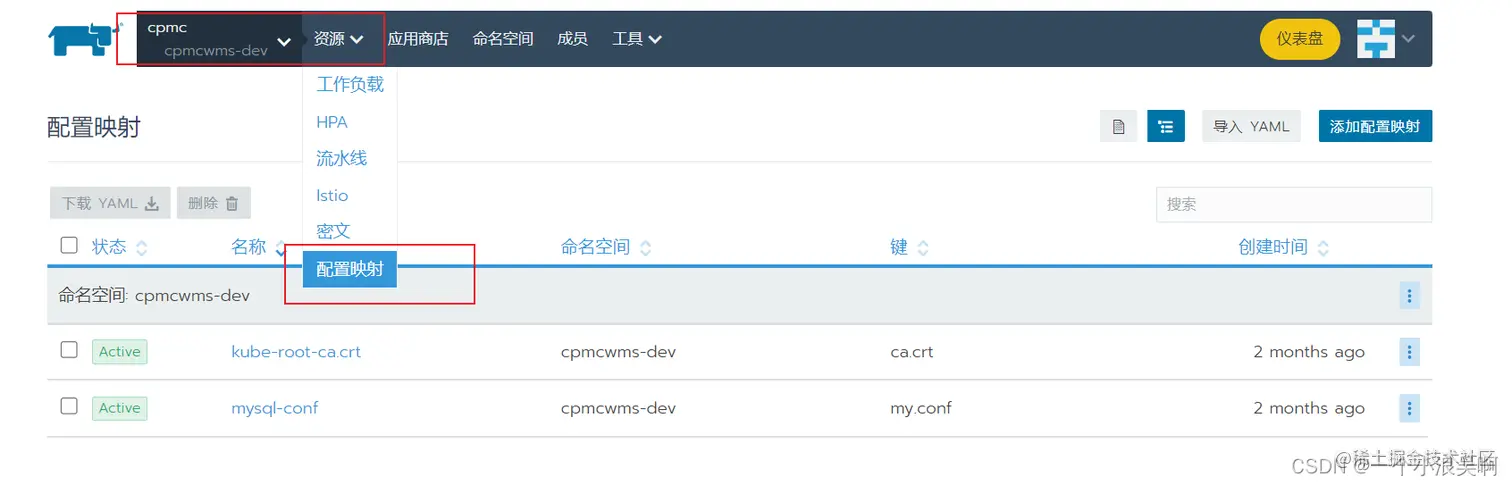Open actions menu for cpmcwms-dev namespace group
This screenshot has width=1512, height=485.
[x=1409, y=295]
